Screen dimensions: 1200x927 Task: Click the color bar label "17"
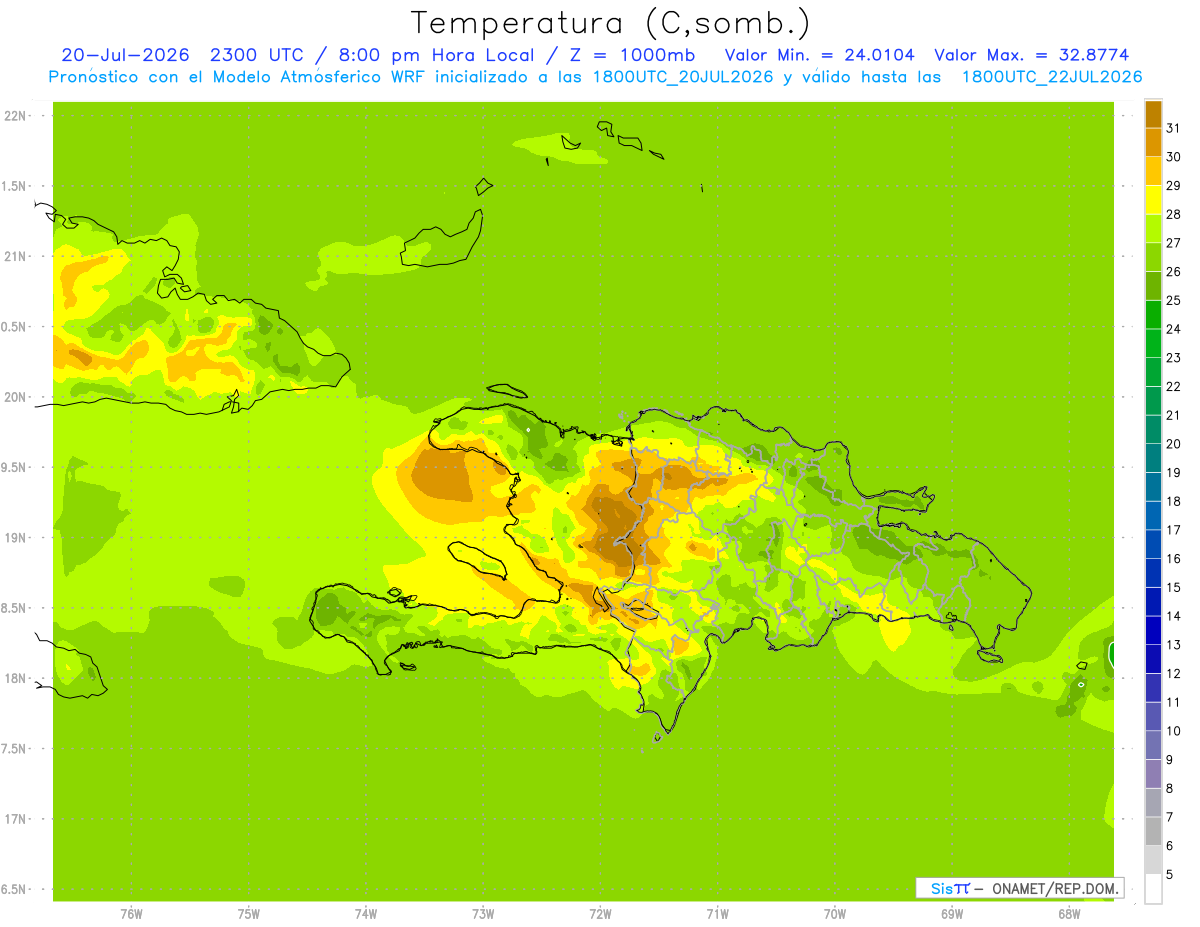(1173, 530)
